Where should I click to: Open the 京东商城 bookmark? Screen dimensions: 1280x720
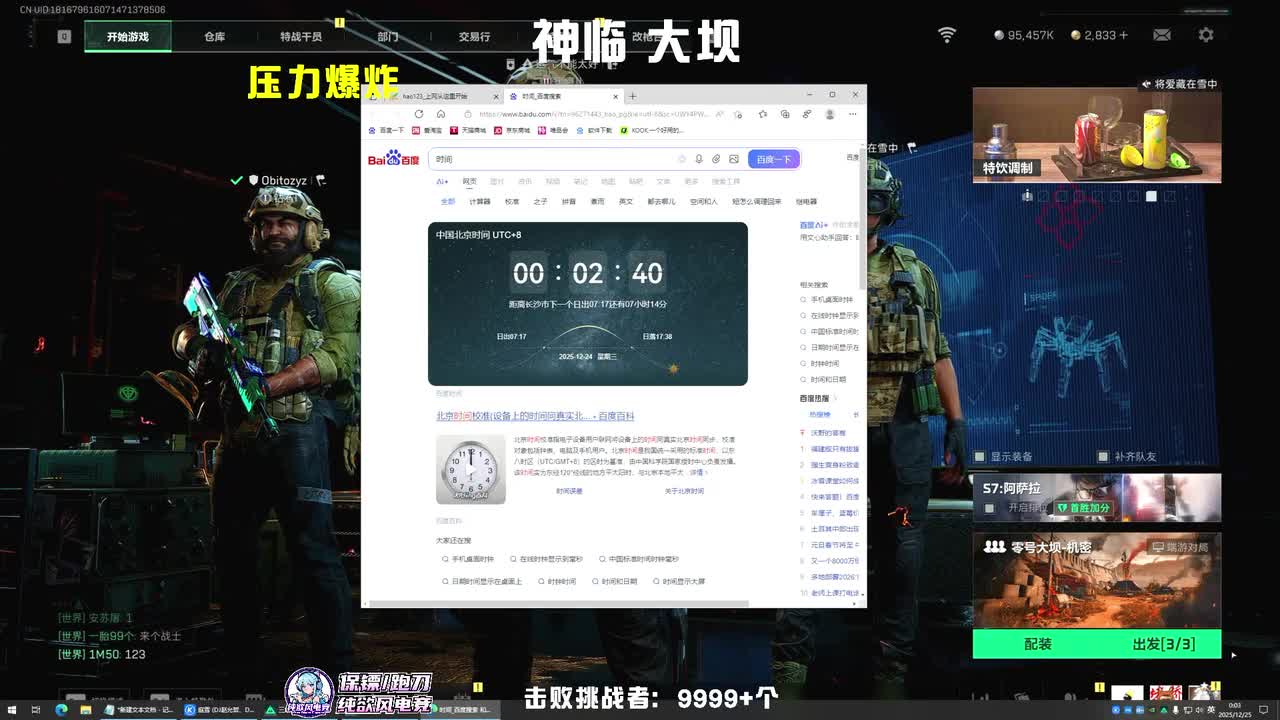[x=511, y=130]
